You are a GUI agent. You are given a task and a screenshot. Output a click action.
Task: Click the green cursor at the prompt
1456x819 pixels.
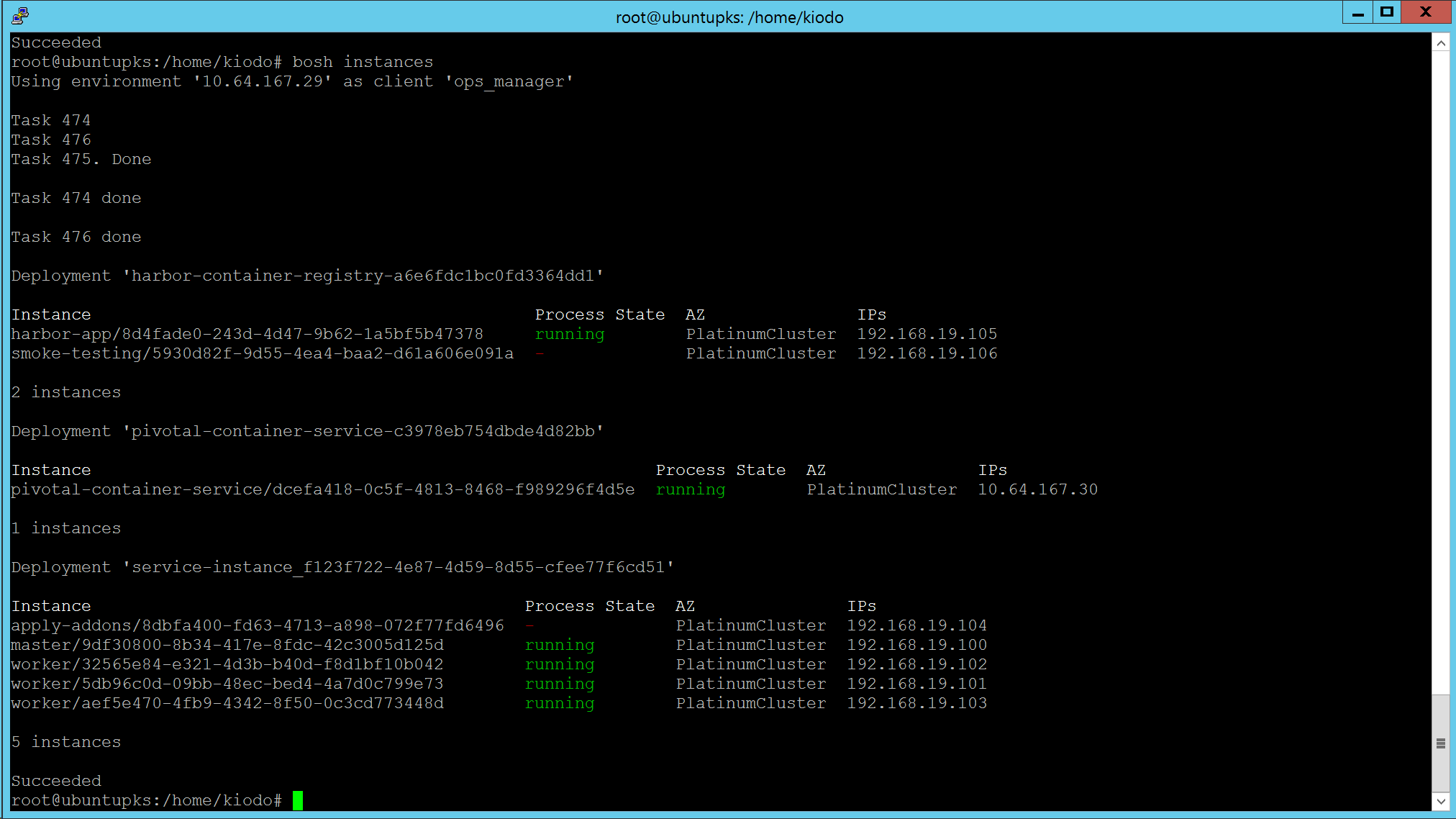coord(298,800)
